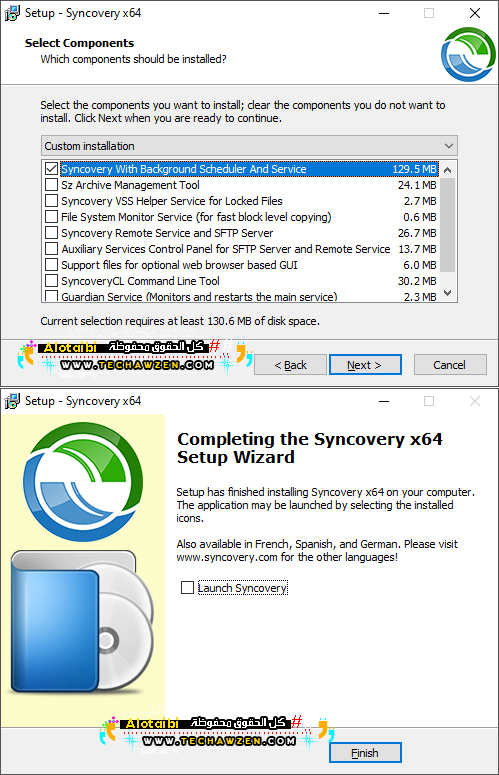499x775 pixels.
Task: Click the setup icon in Select Components title bar
Action: [12, 13]
